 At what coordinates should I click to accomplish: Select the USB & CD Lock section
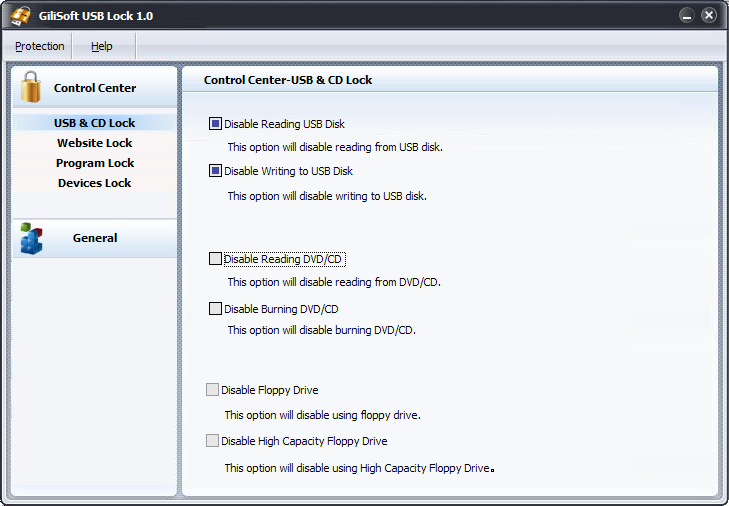[x=94, y=123]
